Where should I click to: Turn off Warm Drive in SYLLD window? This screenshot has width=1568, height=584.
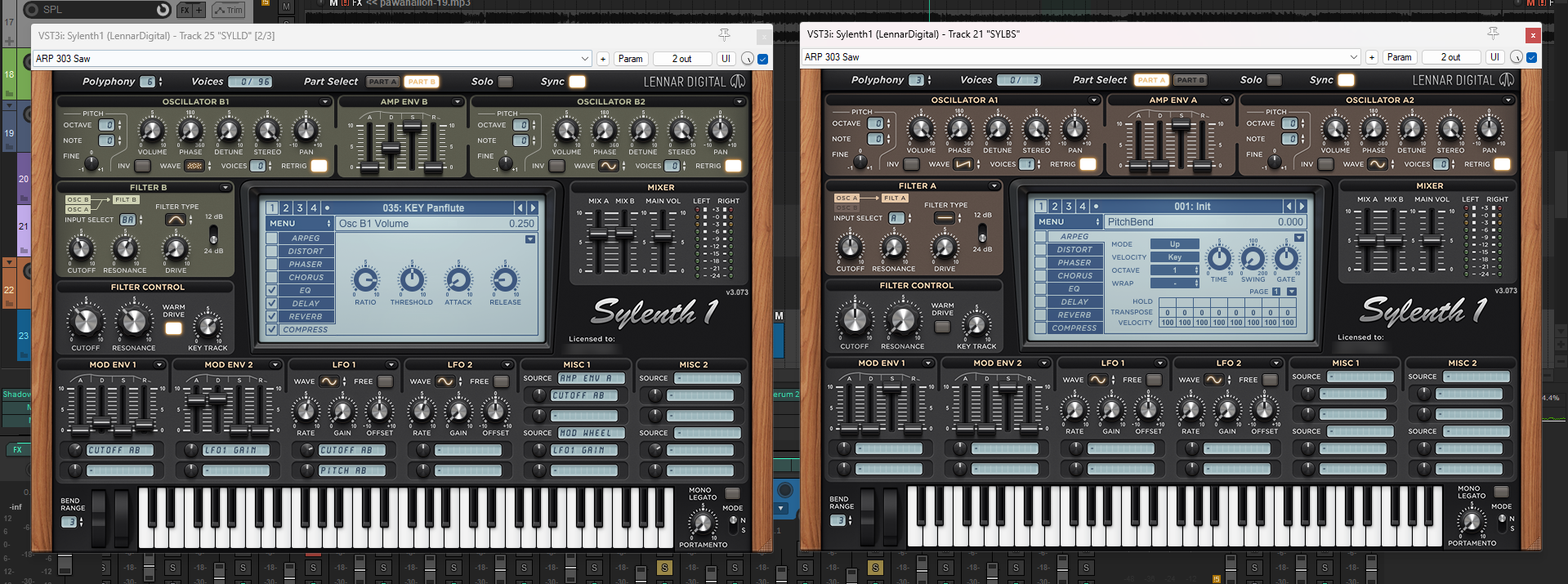point(173,328)
